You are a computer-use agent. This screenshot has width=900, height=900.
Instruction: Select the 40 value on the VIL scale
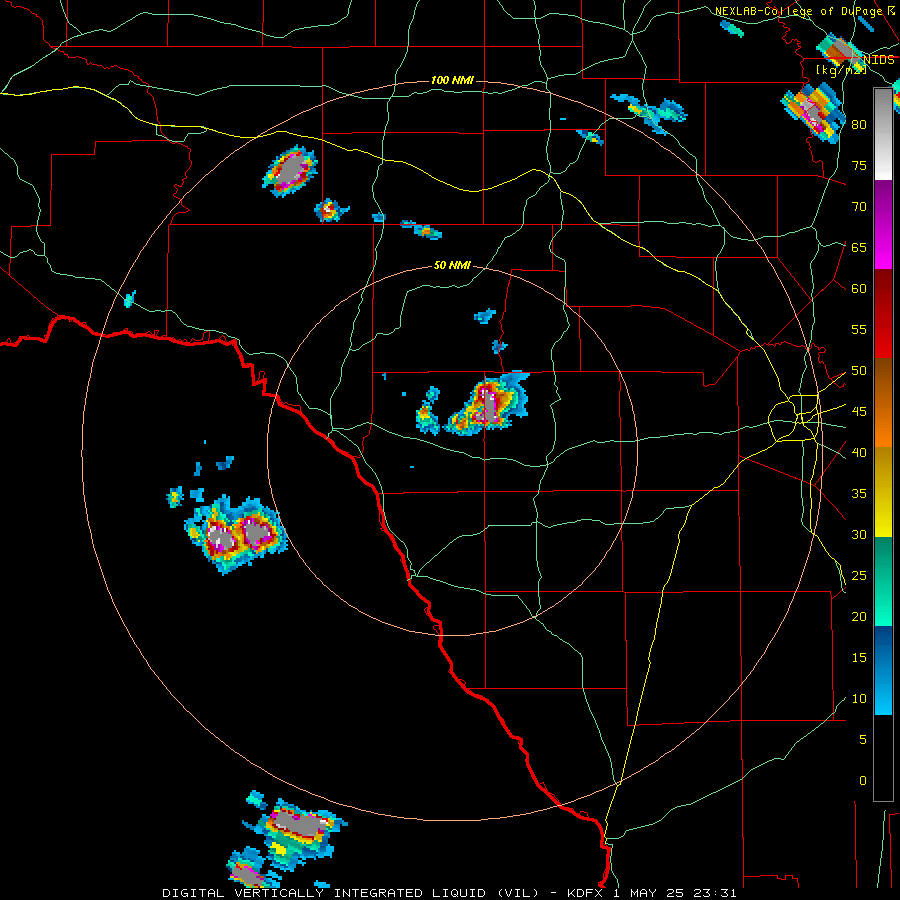[859, 452]
